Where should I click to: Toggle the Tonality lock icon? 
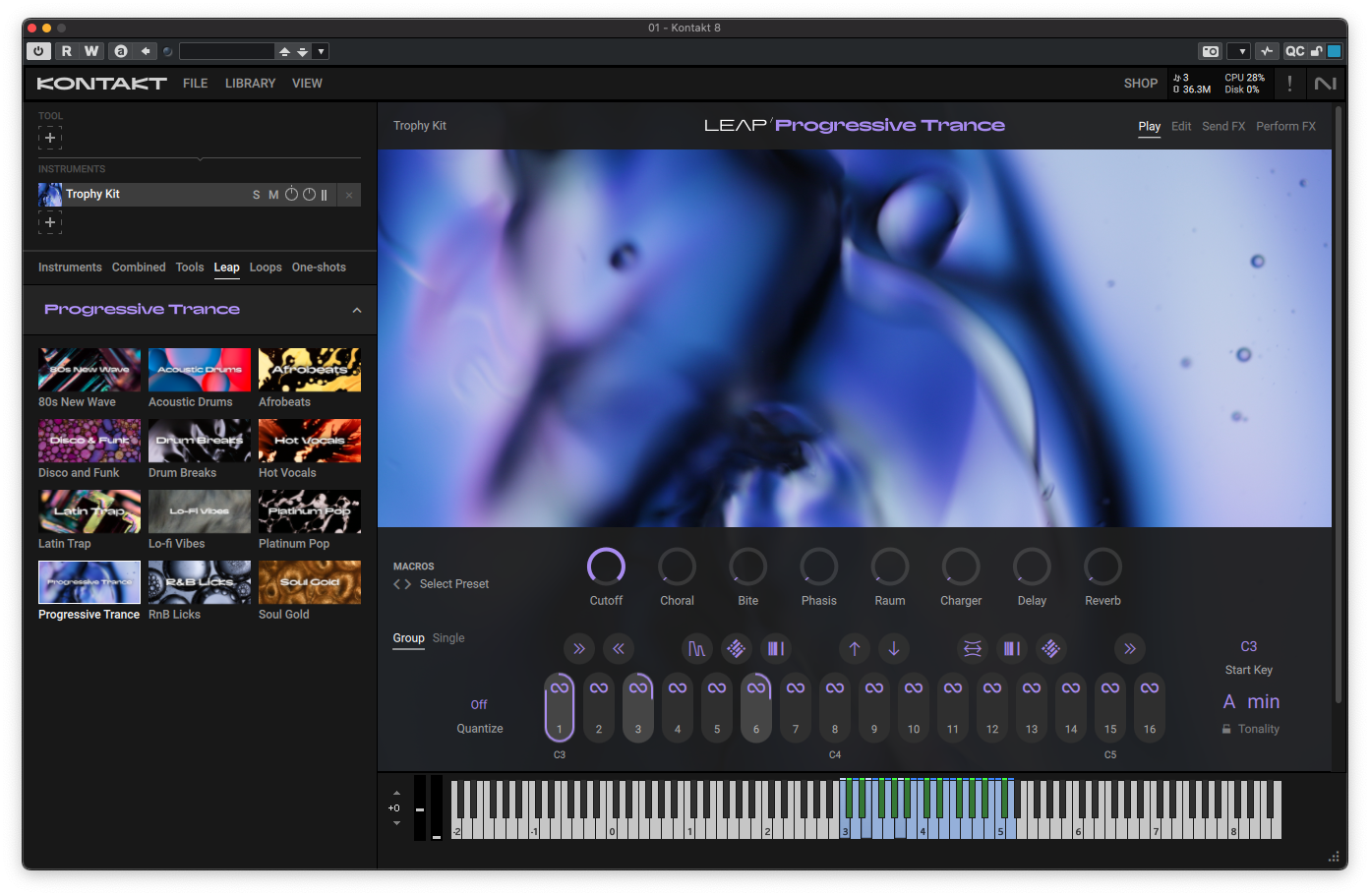[x=1226, y=729]
